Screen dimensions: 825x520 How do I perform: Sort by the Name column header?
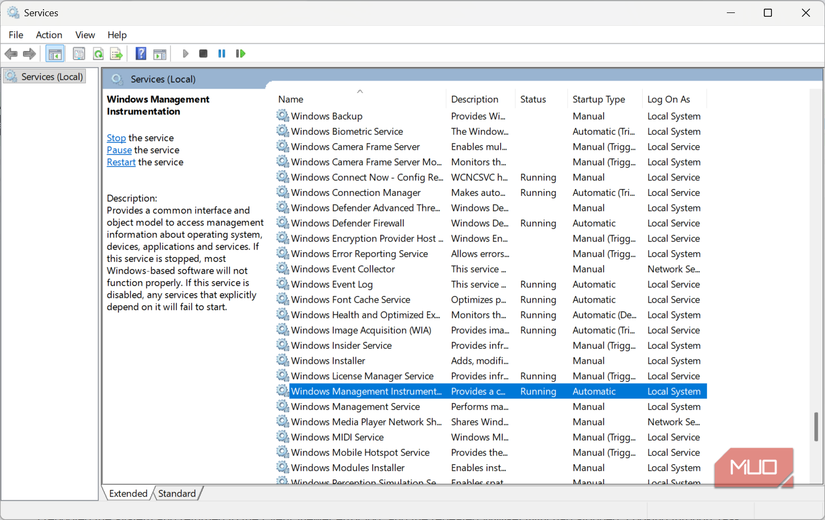tap(360, 99)
